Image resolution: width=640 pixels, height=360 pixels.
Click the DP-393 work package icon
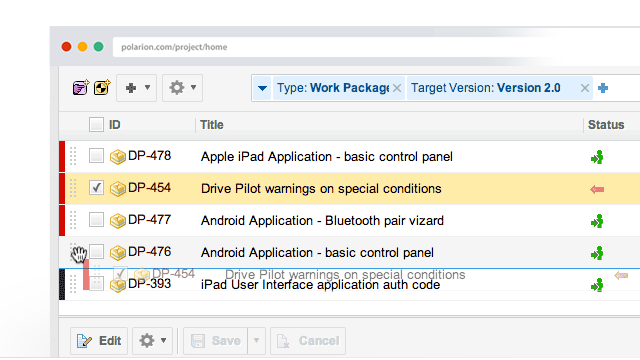coord(118,285)
